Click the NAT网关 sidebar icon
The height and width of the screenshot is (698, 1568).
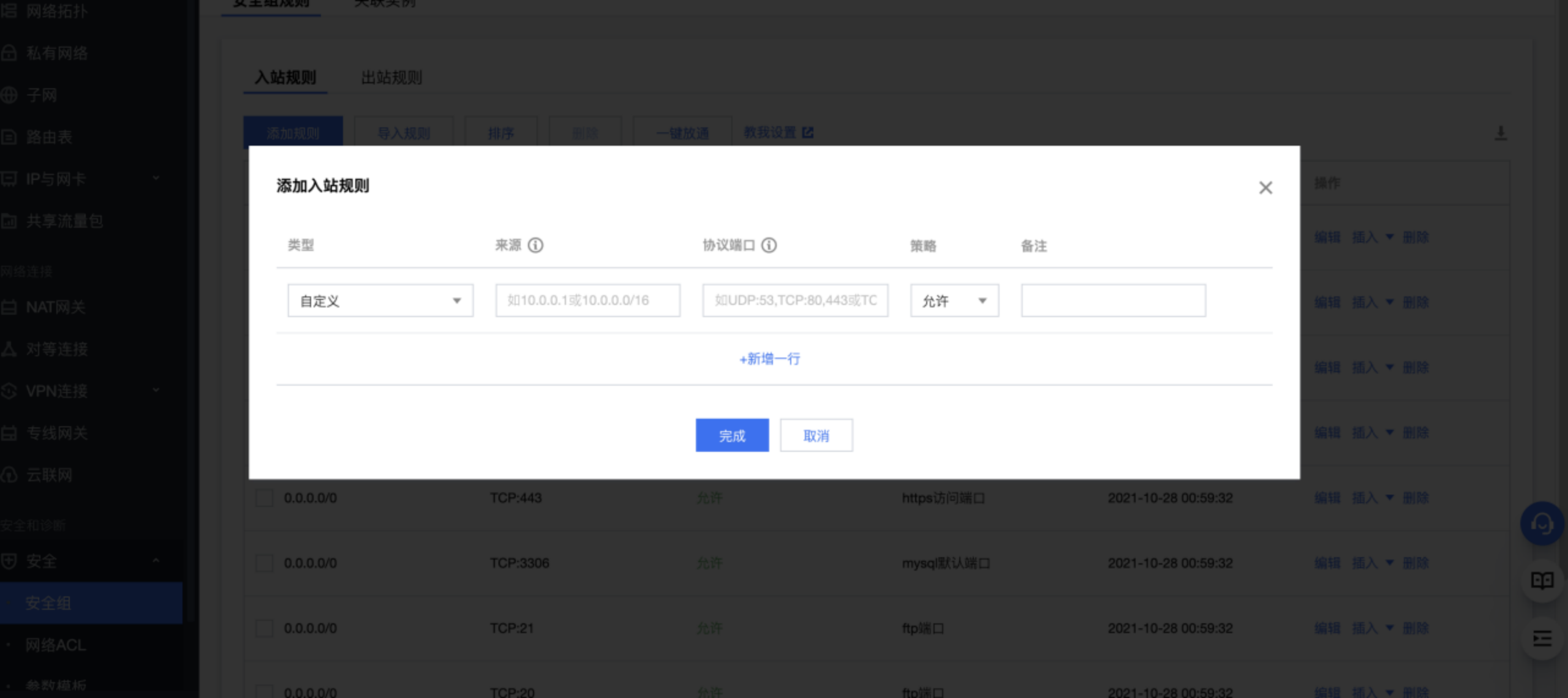coord(9,307)
